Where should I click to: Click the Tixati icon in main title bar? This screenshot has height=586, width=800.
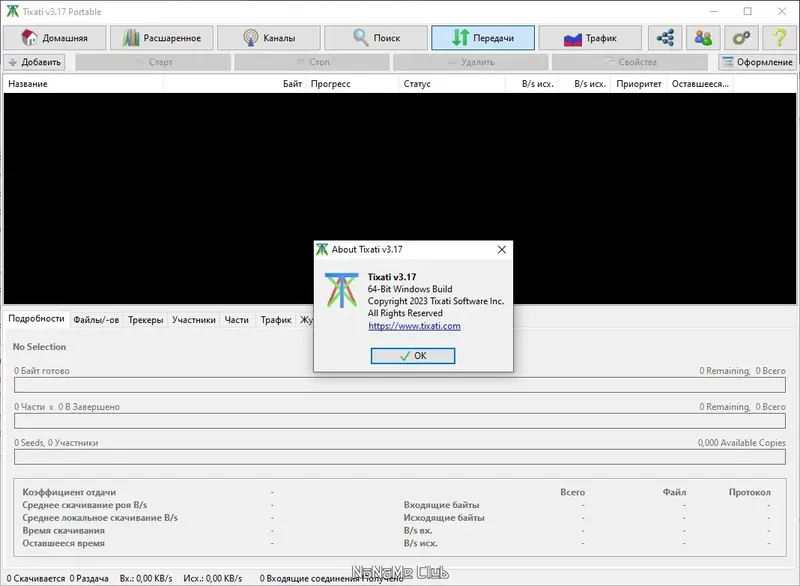point(12,11)
